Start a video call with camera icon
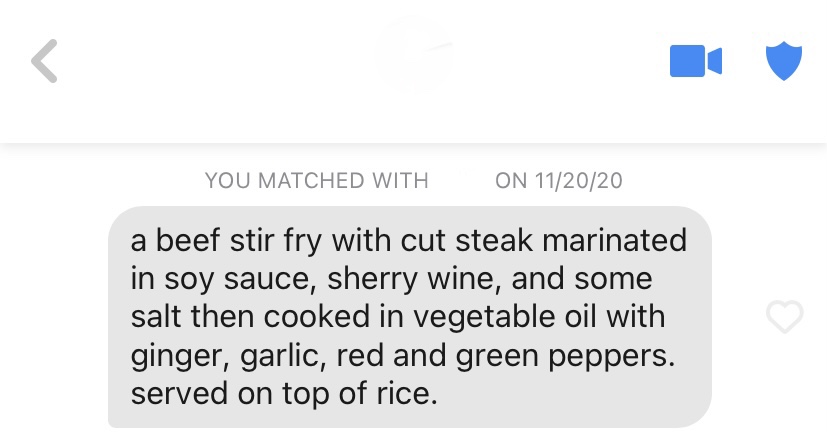827x432 pixels. 695,61
